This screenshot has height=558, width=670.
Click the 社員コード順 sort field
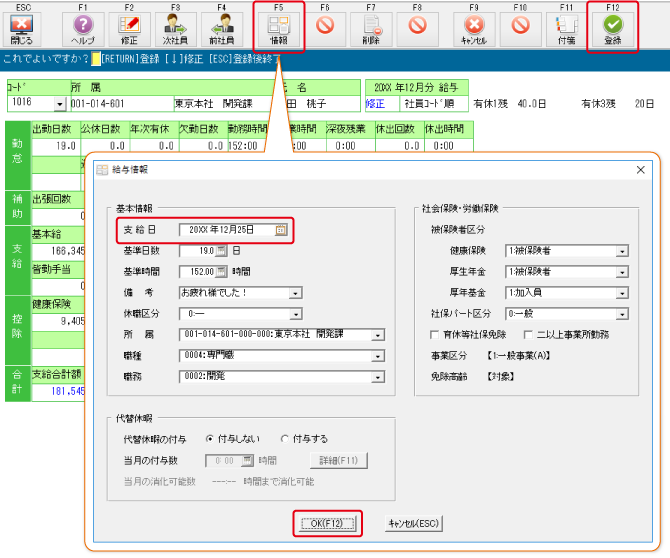[433, 104]
